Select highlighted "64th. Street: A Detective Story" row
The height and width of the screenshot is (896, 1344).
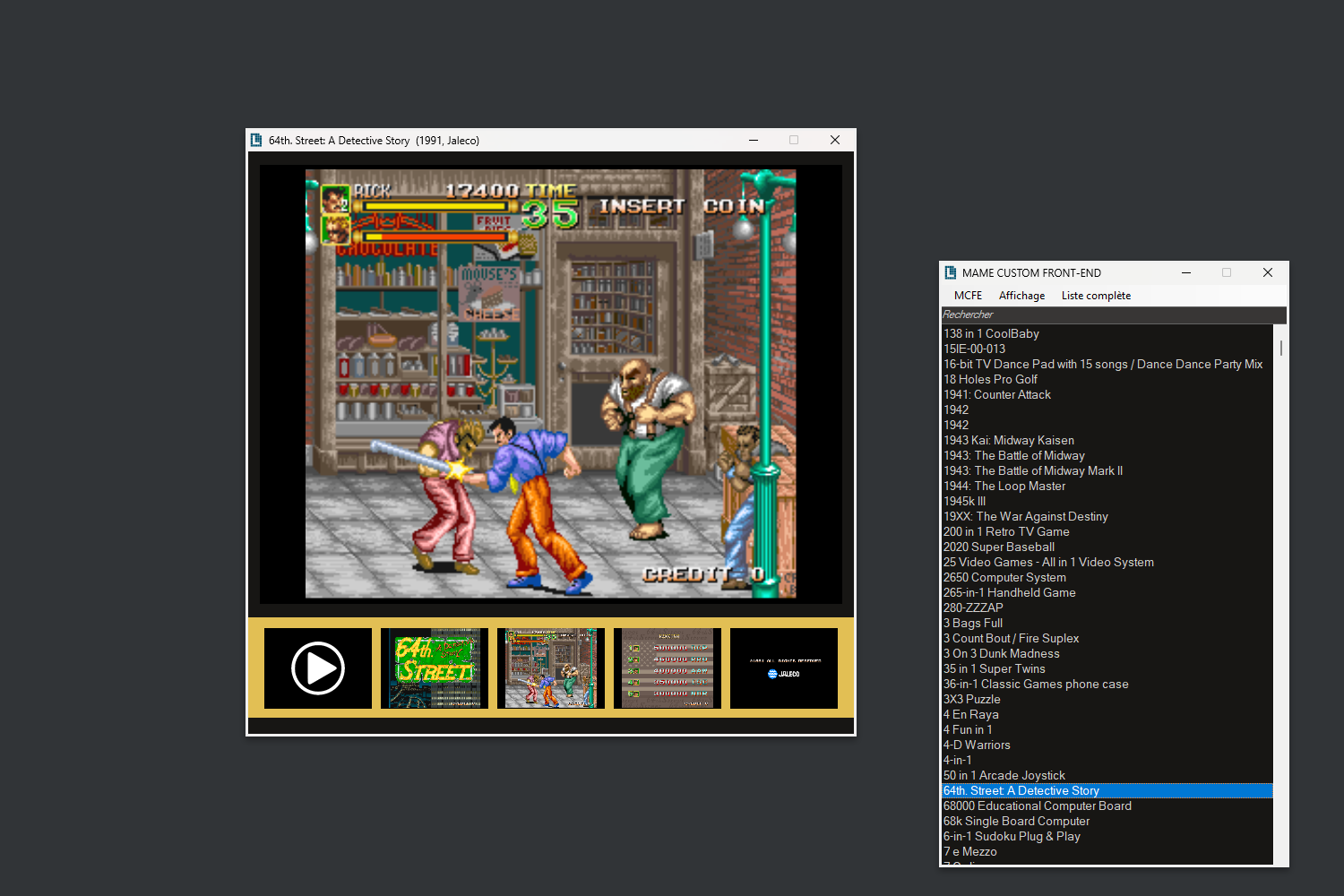(1107, 790)
